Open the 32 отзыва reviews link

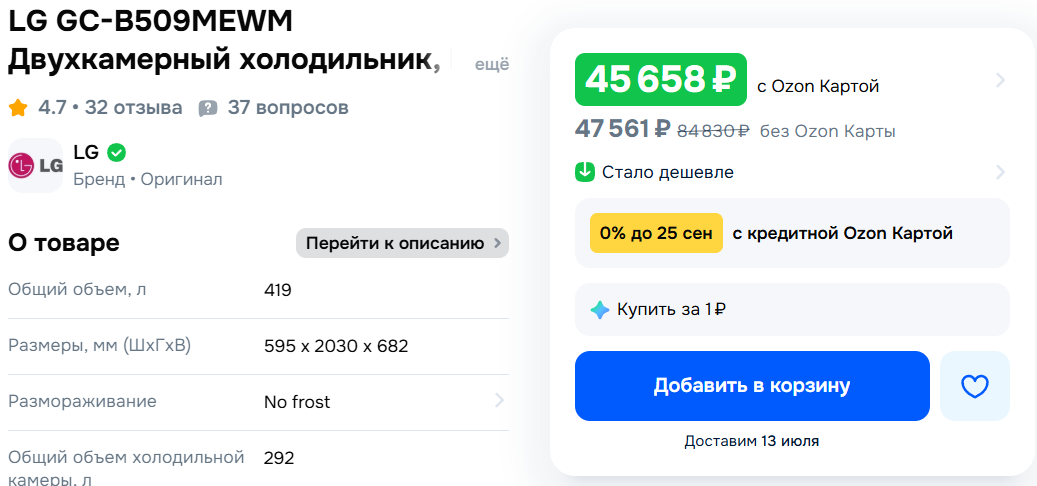coord(134,107)
